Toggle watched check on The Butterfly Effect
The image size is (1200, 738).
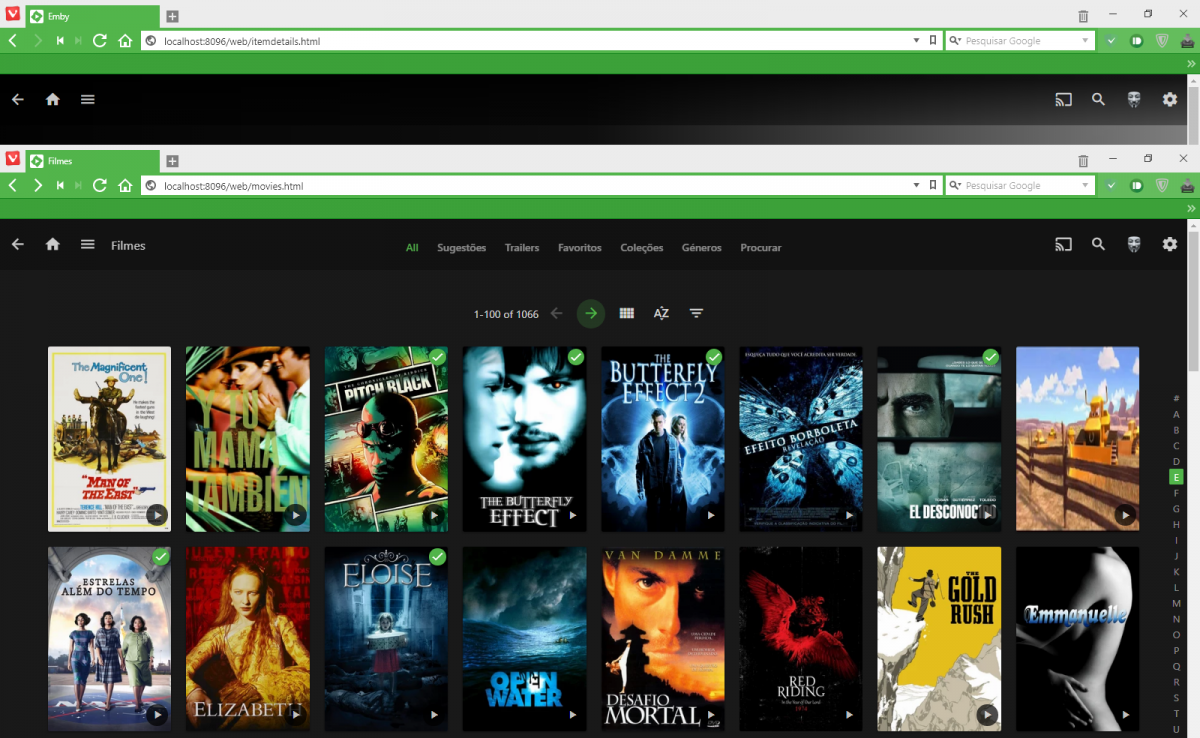[x=575, y=357]
